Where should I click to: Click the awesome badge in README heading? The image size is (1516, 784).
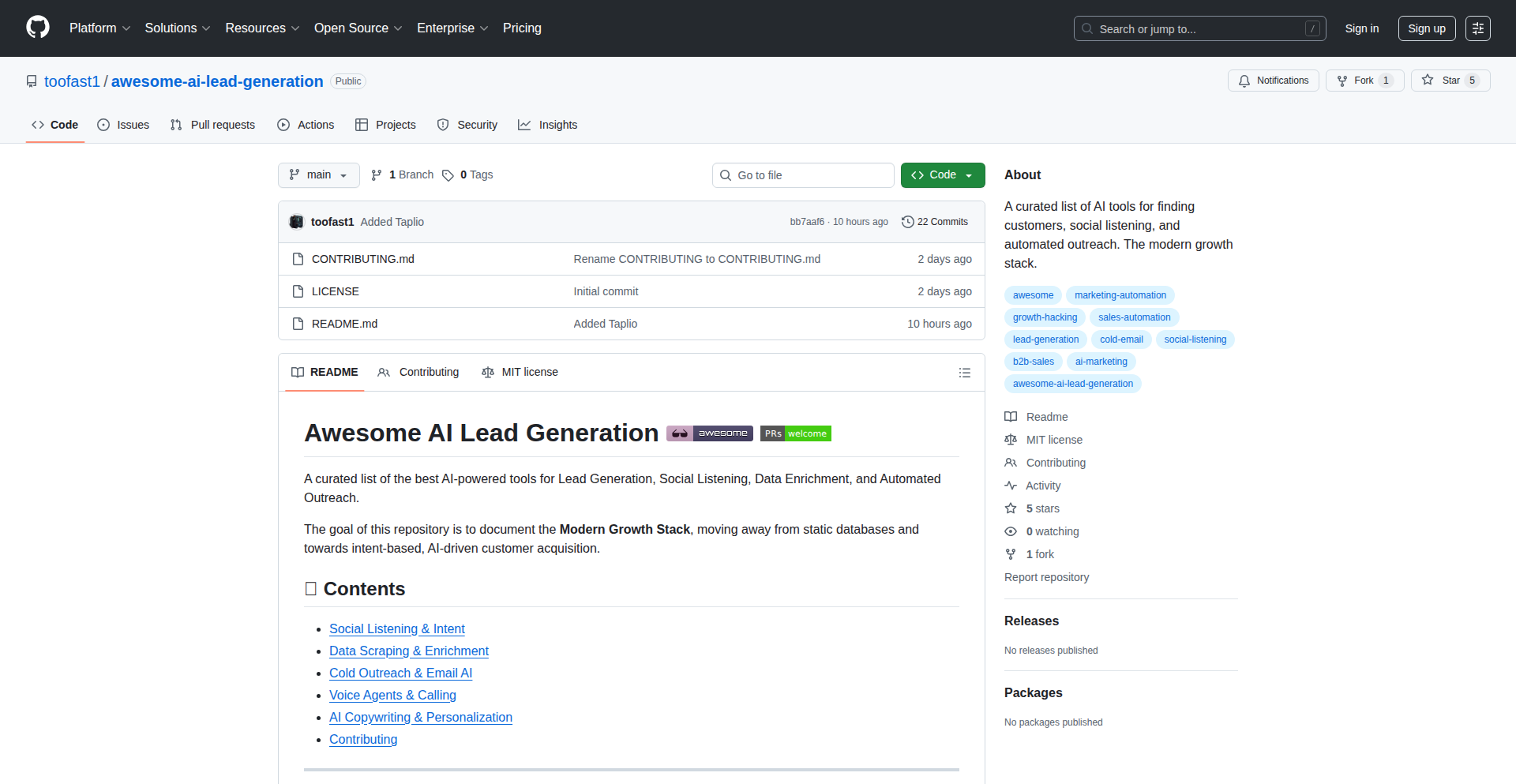click(709, 433)
